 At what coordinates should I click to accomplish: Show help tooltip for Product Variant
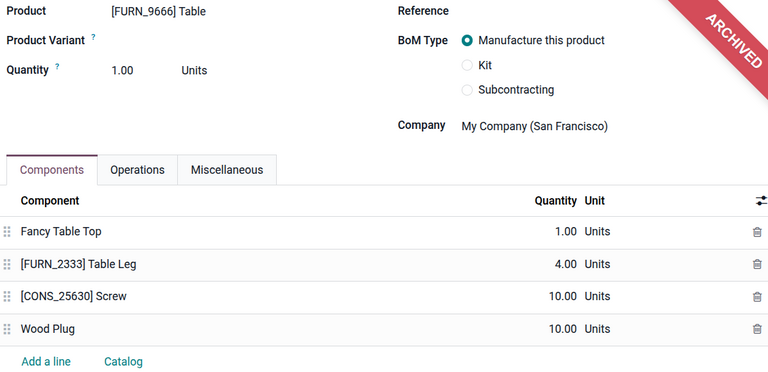click(x=93, y=37)
